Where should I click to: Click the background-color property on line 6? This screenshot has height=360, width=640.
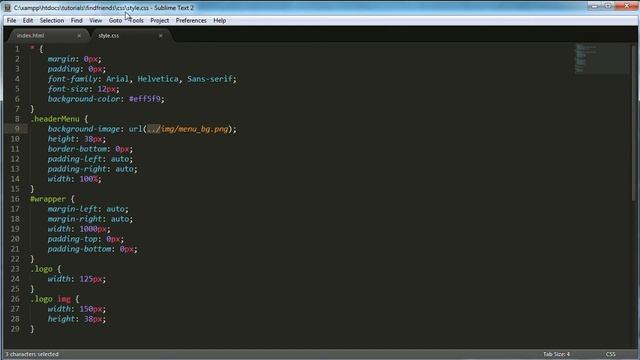tap(84, 99)
